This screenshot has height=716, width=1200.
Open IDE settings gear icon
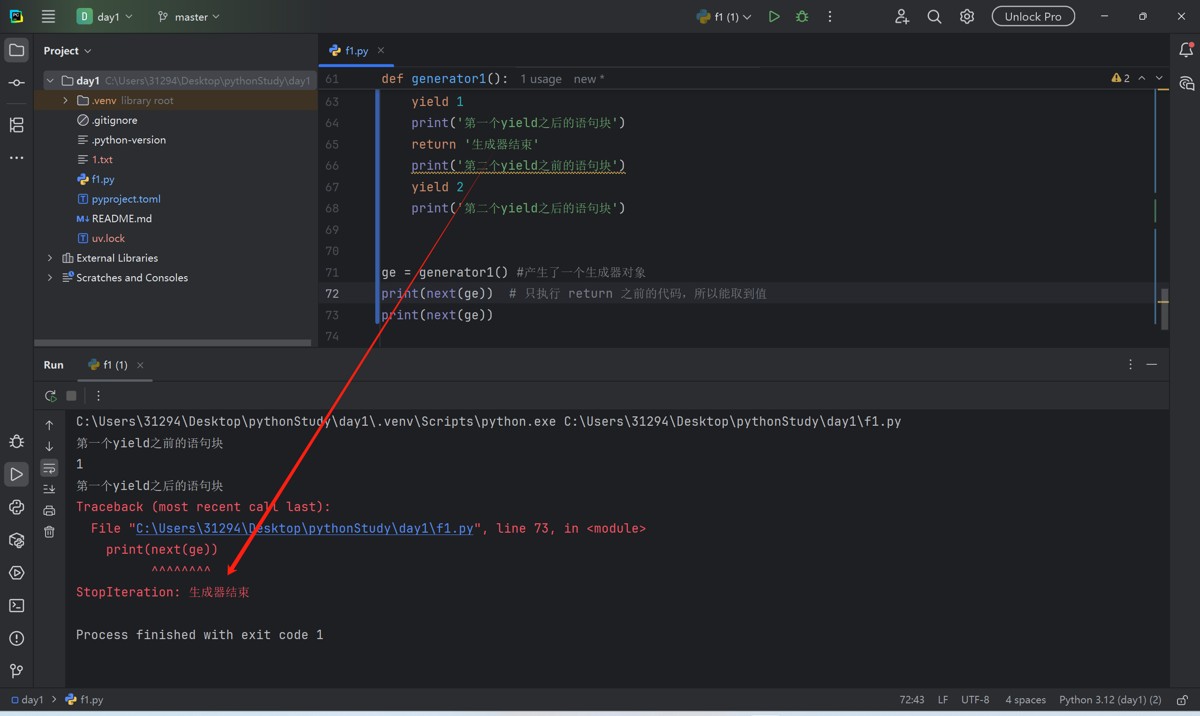click(966, 17)
